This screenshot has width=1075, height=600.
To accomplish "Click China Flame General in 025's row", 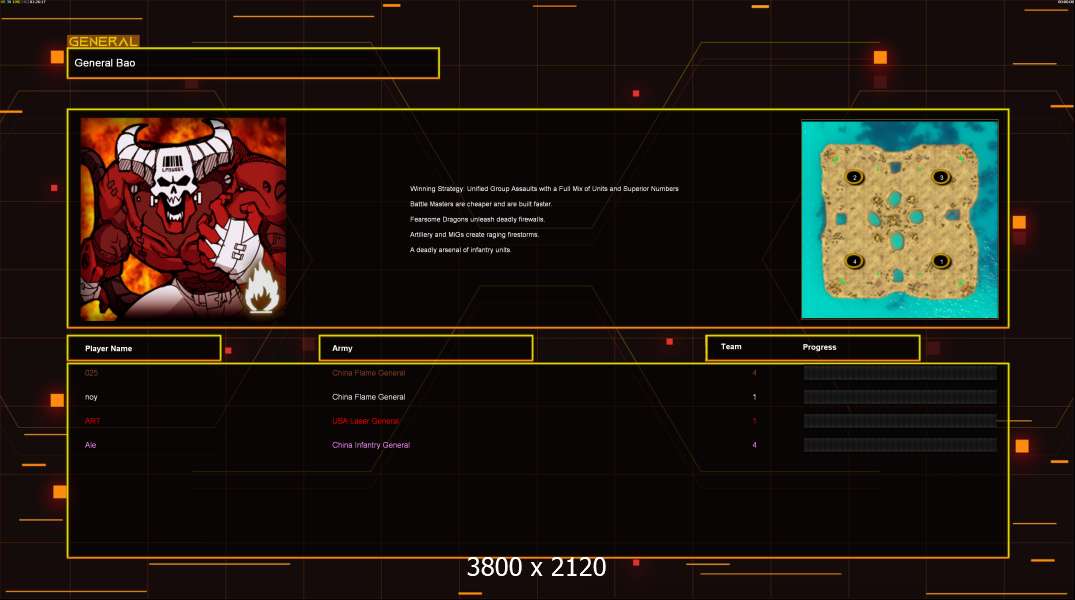I will coord(369,373).
